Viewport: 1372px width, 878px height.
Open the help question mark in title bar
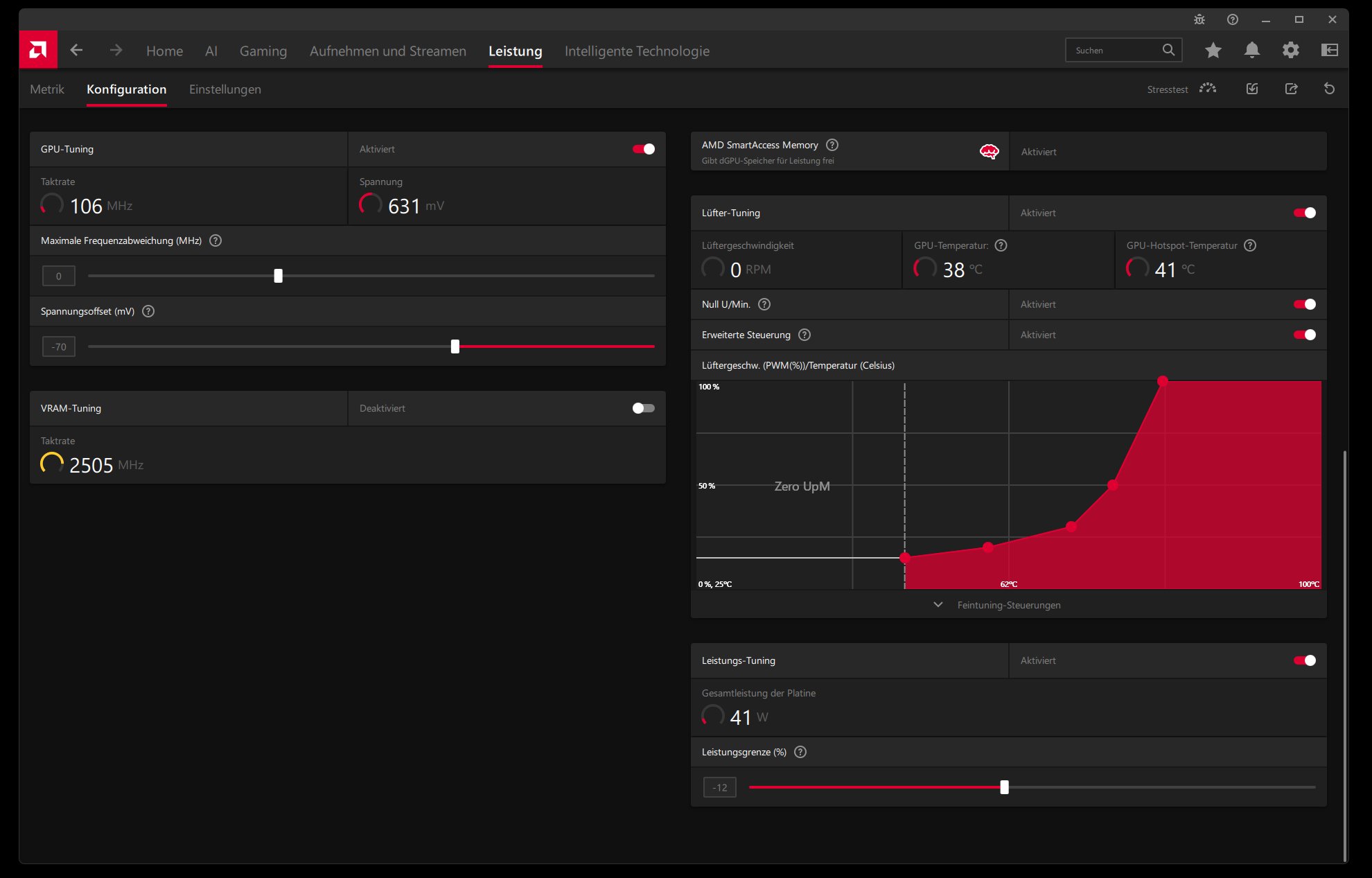coord(1232,19)
